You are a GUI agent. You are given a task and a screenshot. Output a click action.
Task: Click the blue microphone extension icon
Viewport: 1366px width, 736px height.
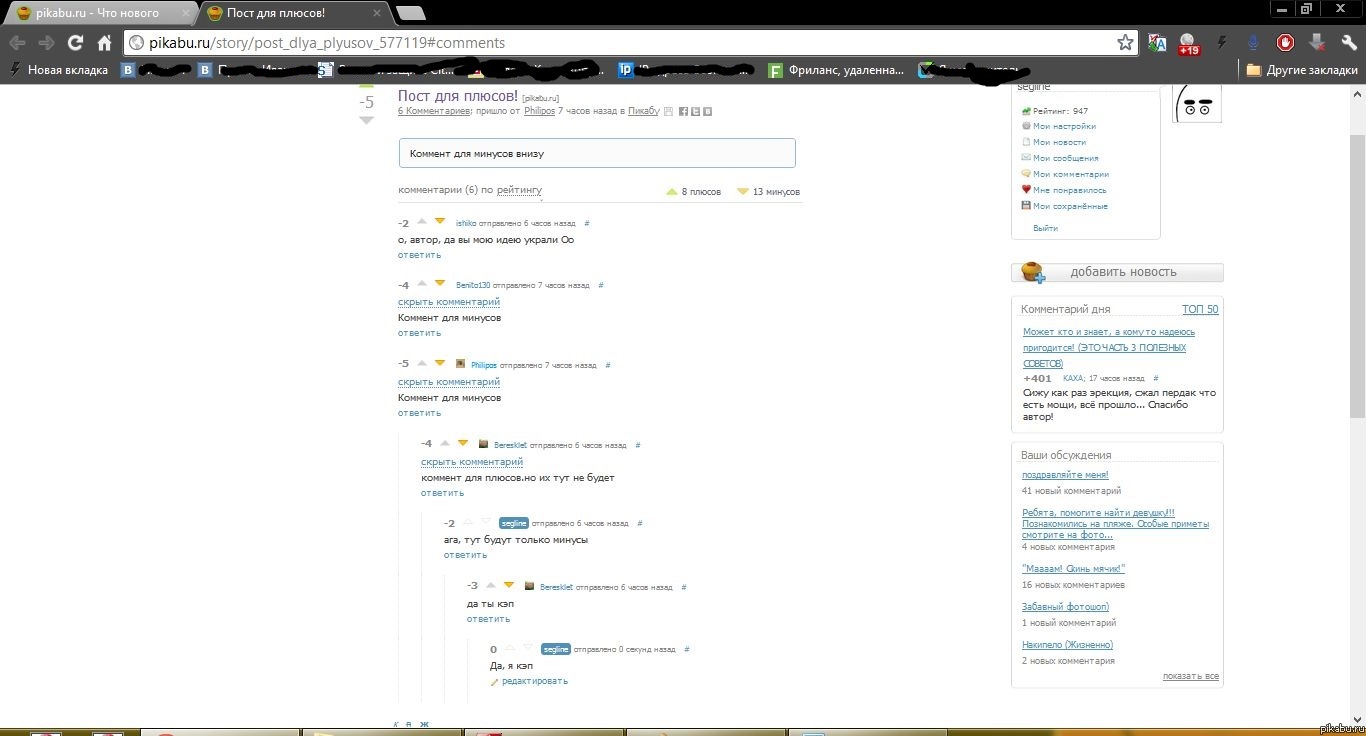[x=1253, y=43]
